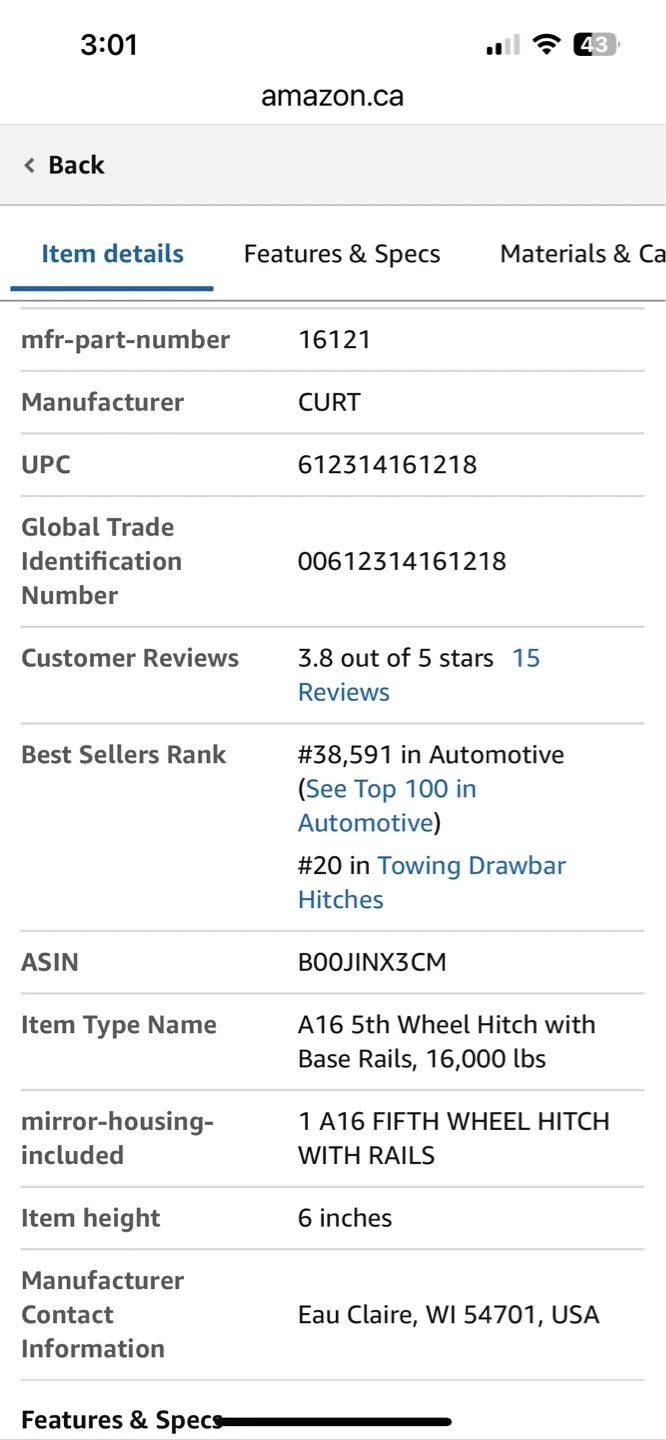Select the Item details tab
The height and width of the screenshot is (1440, 666).
pos(112,254)
